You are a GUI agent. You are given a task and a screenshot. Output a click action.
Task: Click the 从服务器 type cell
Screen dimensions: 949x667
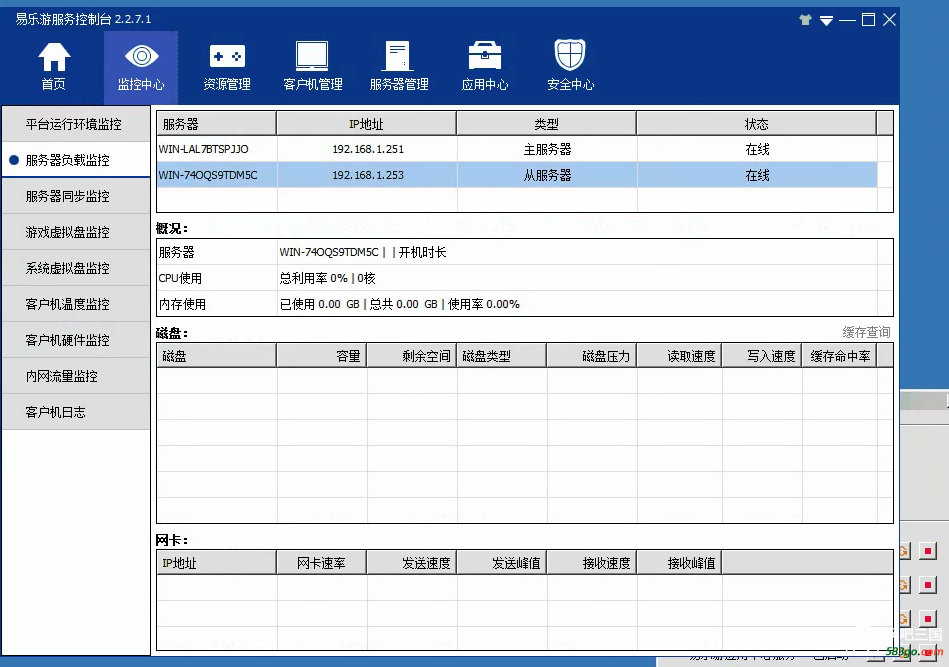coord(547,175)
